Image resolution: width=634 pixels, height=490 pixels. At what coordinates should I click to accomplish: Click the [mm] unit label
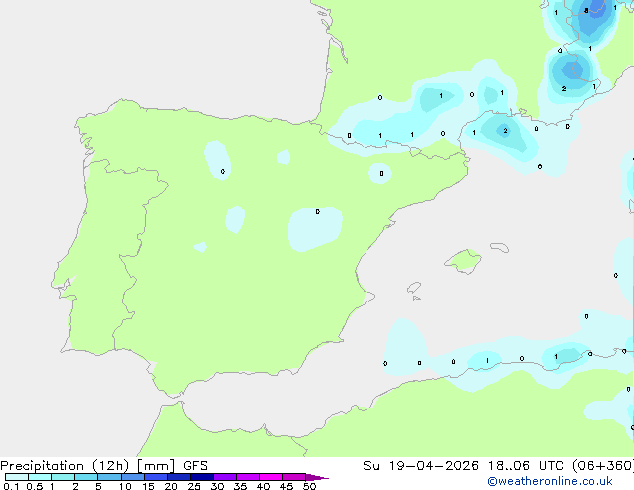pos(156,466)
